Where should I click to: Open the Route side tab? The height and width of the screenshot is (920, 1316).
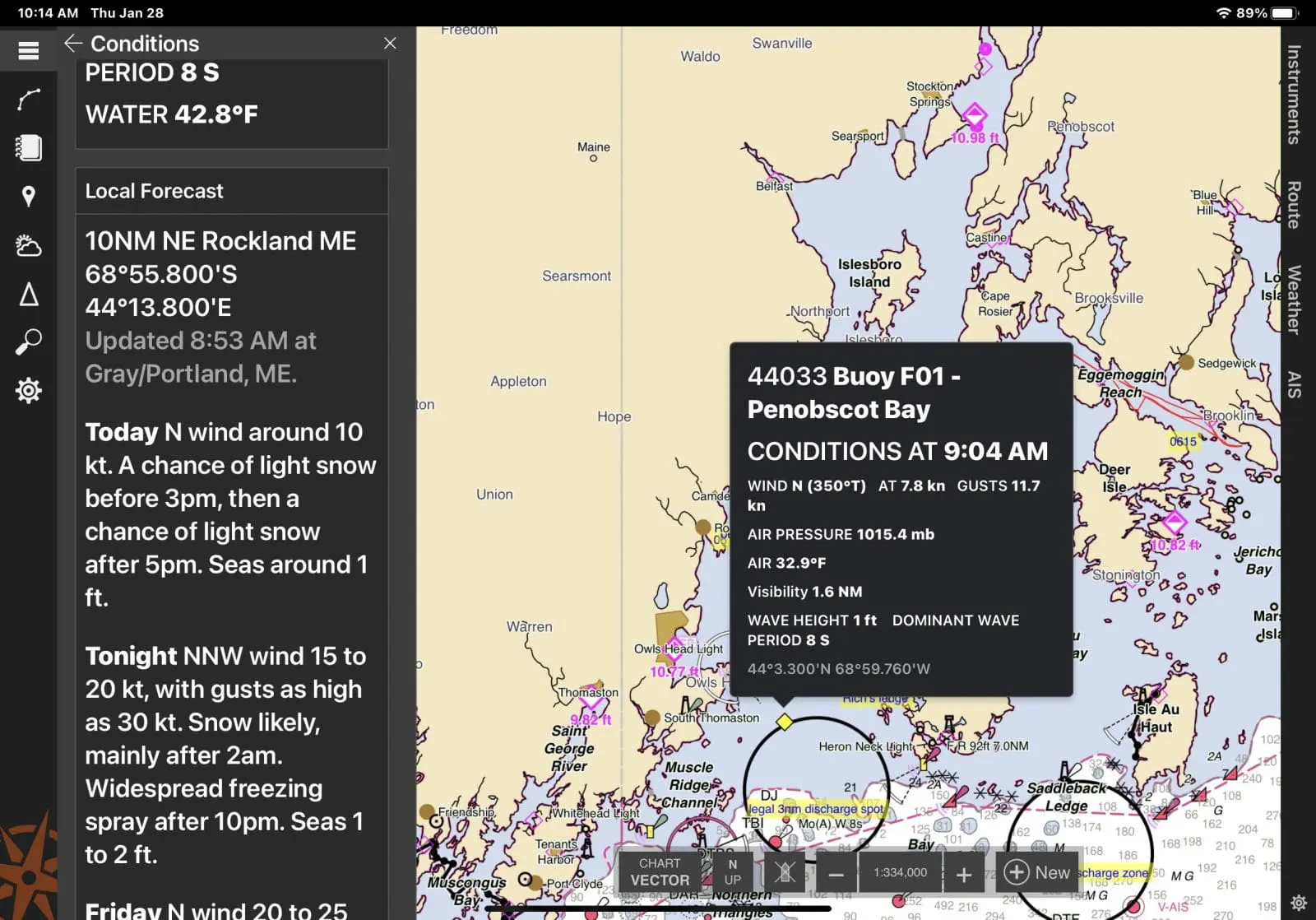pos(1295,205)
